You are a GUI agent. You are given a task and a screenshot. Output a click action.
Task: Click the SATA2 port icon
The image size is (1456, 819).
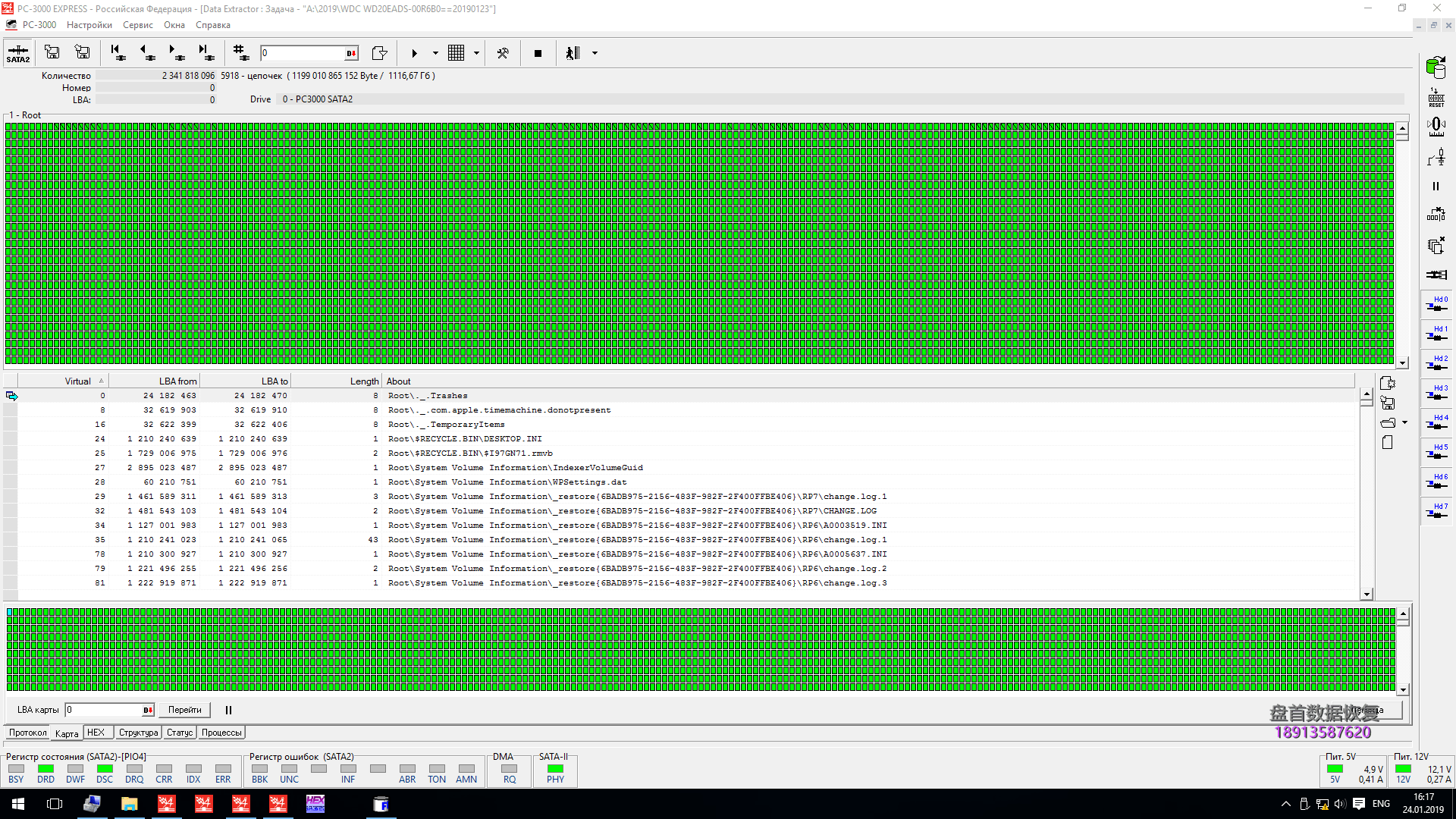pyautogui.click(x=18, y=53)
